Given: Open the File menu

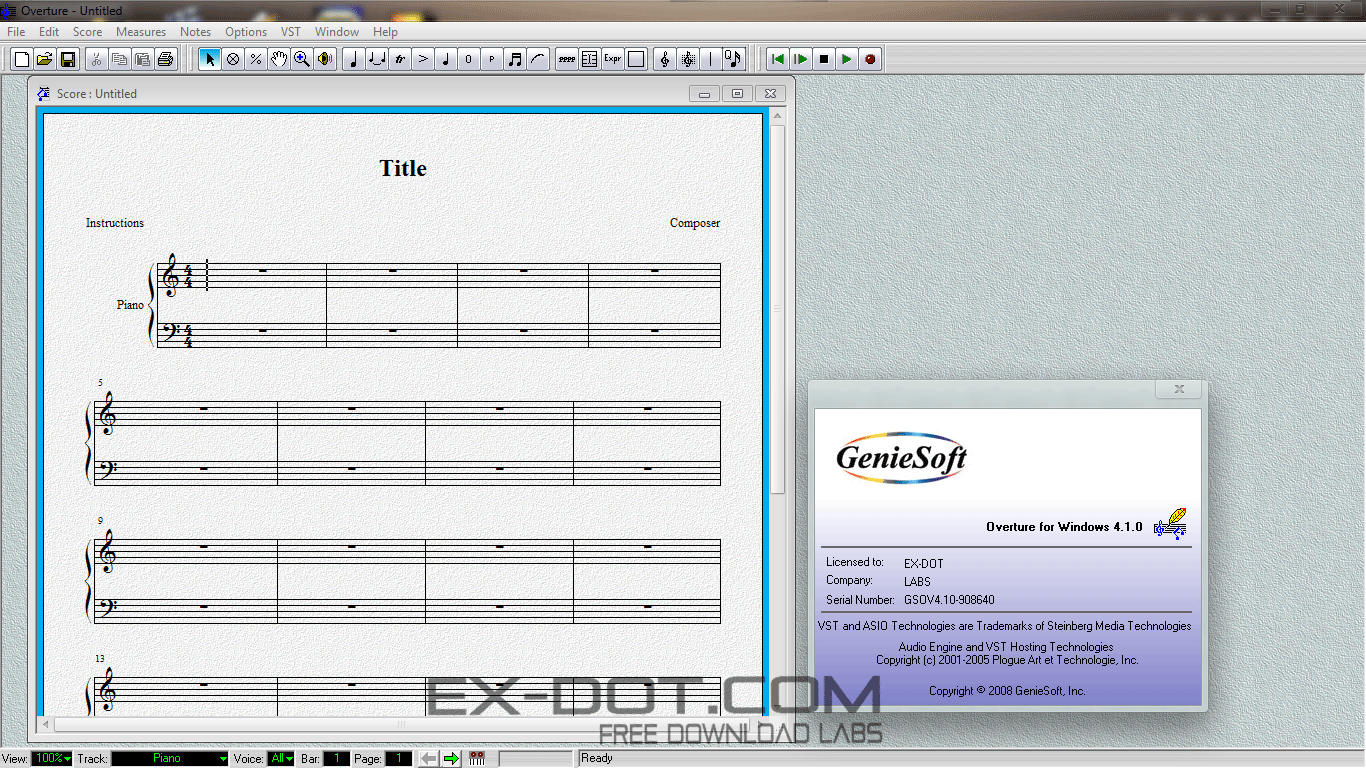Looking at the screenshot, I should (16, 32).
